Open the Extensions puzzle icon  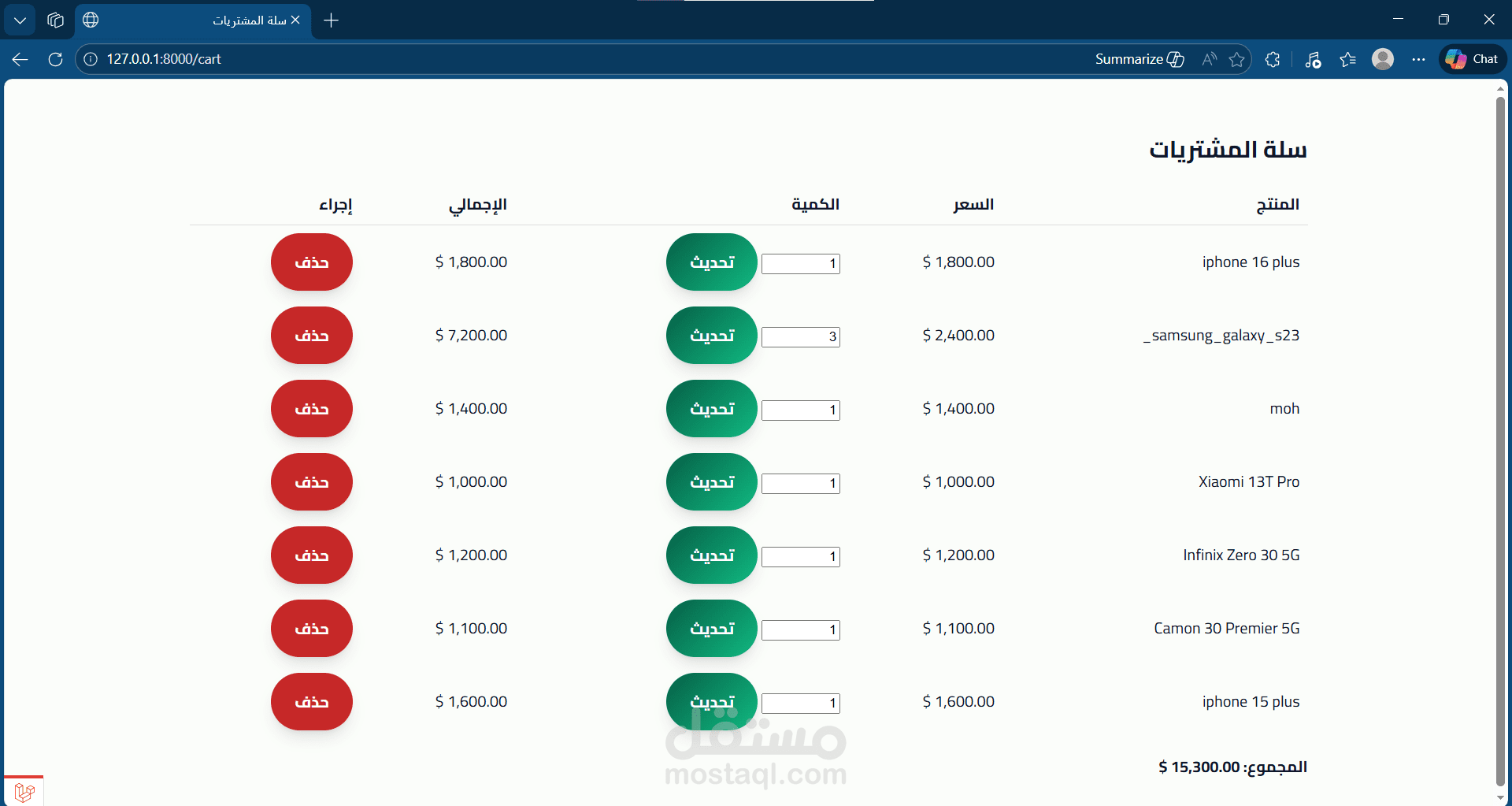click(1273, 59)
